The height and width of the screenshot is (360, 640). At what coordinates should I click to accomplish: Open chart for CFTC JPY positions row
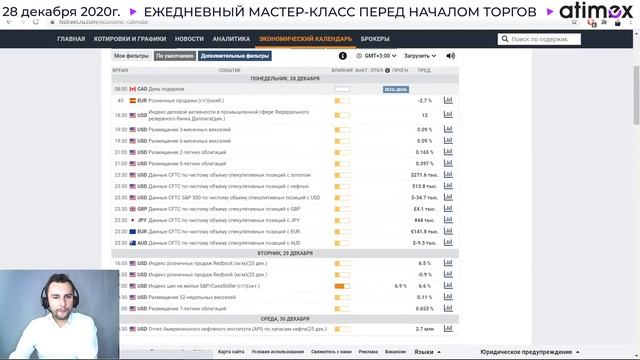point(448,220)
